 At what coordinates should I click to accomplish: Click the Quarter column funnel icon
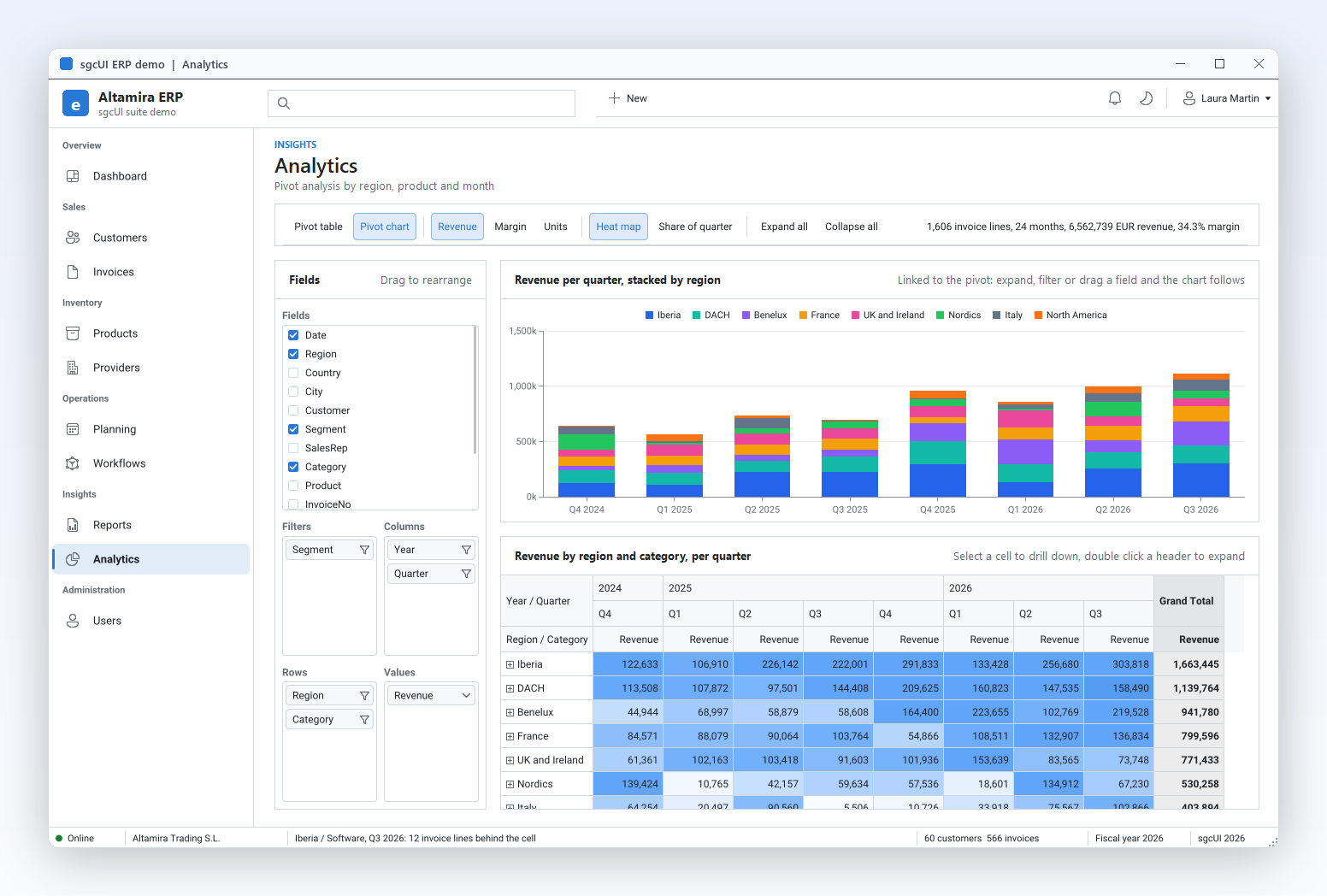[466, 574]
